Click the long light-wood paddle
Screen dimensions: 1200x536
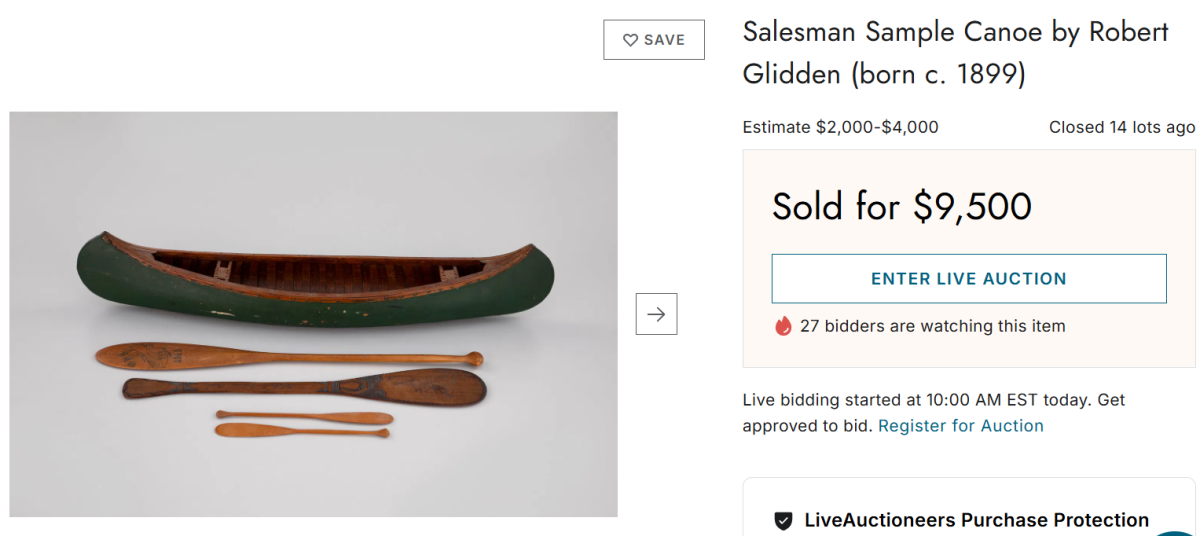[x=290, y=356]
